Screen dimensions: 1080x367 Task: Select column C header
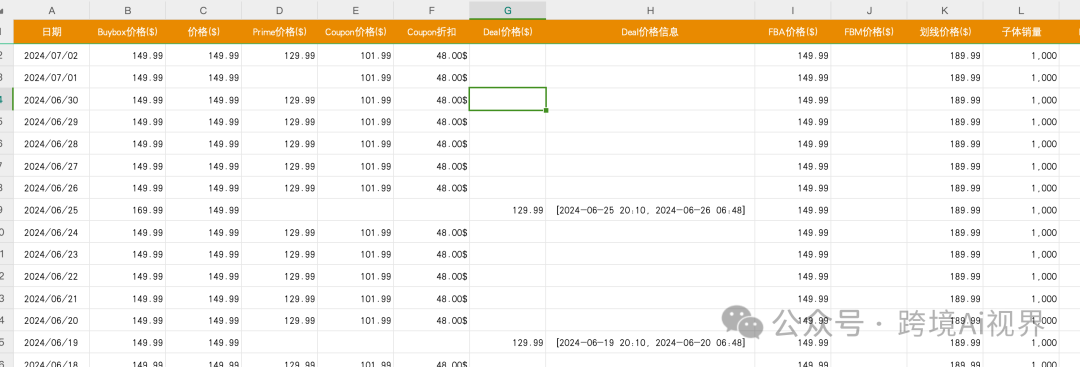point(203,10)
